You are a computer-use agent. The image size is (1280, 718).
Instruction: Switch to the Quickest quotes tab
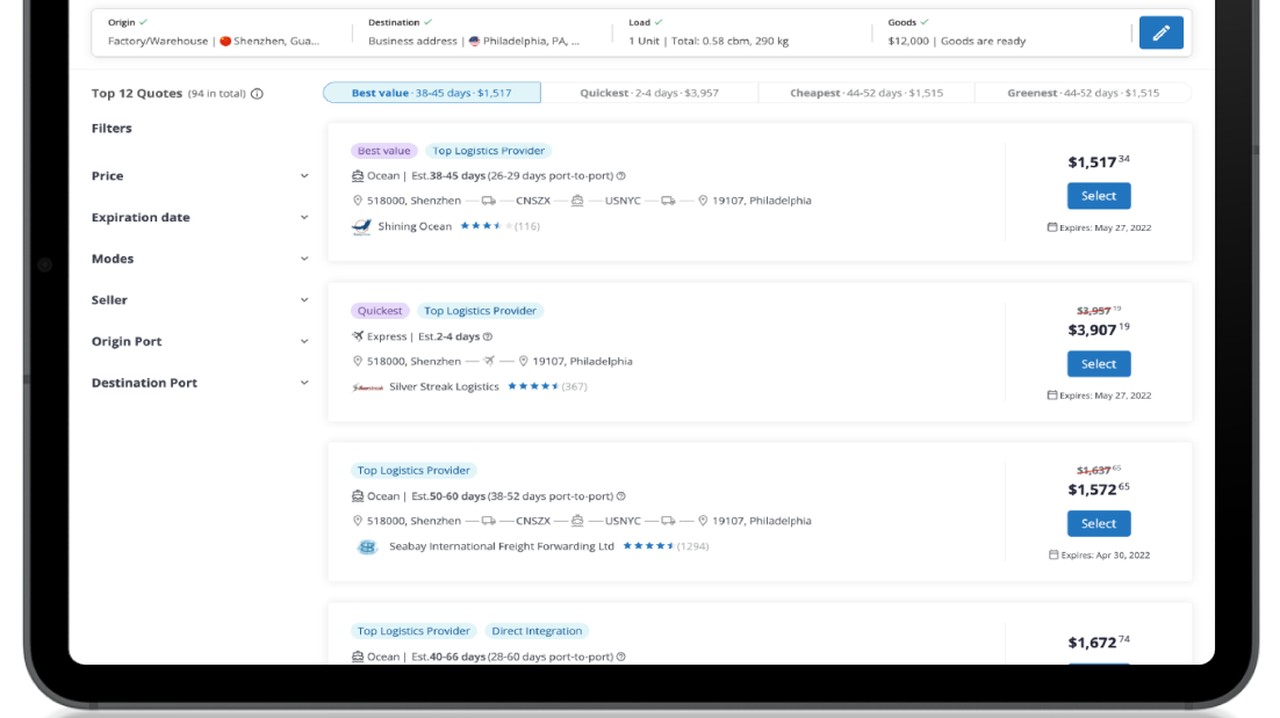pos(649,93)
